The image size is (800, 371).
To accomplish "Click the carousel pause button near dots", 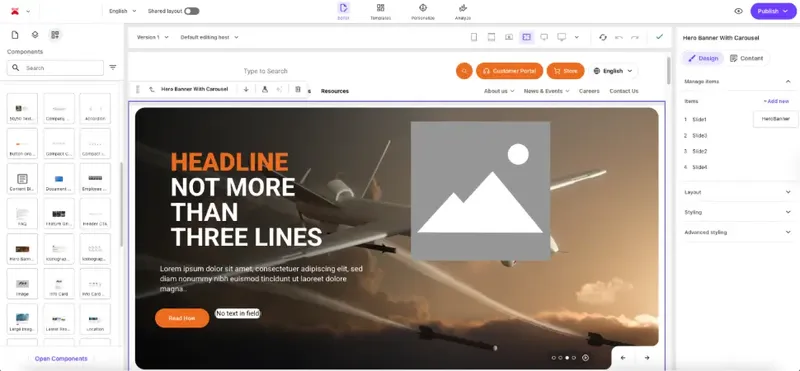I will [585, 358].
